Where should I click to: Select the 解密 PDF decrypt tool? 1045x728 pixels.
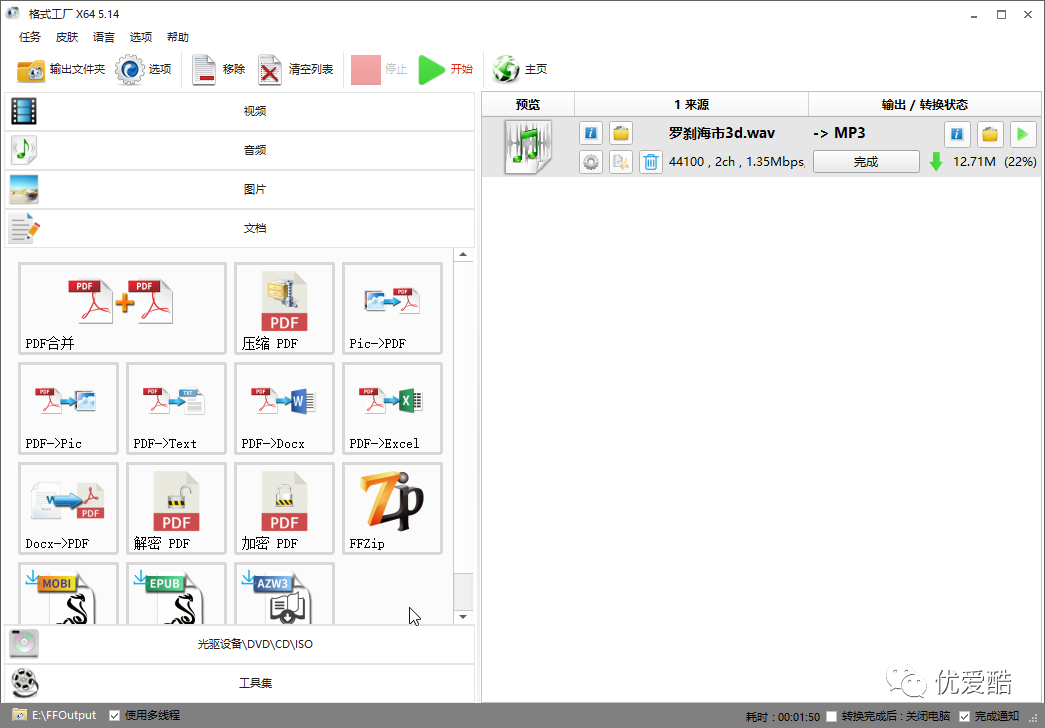tap(176, 508)
